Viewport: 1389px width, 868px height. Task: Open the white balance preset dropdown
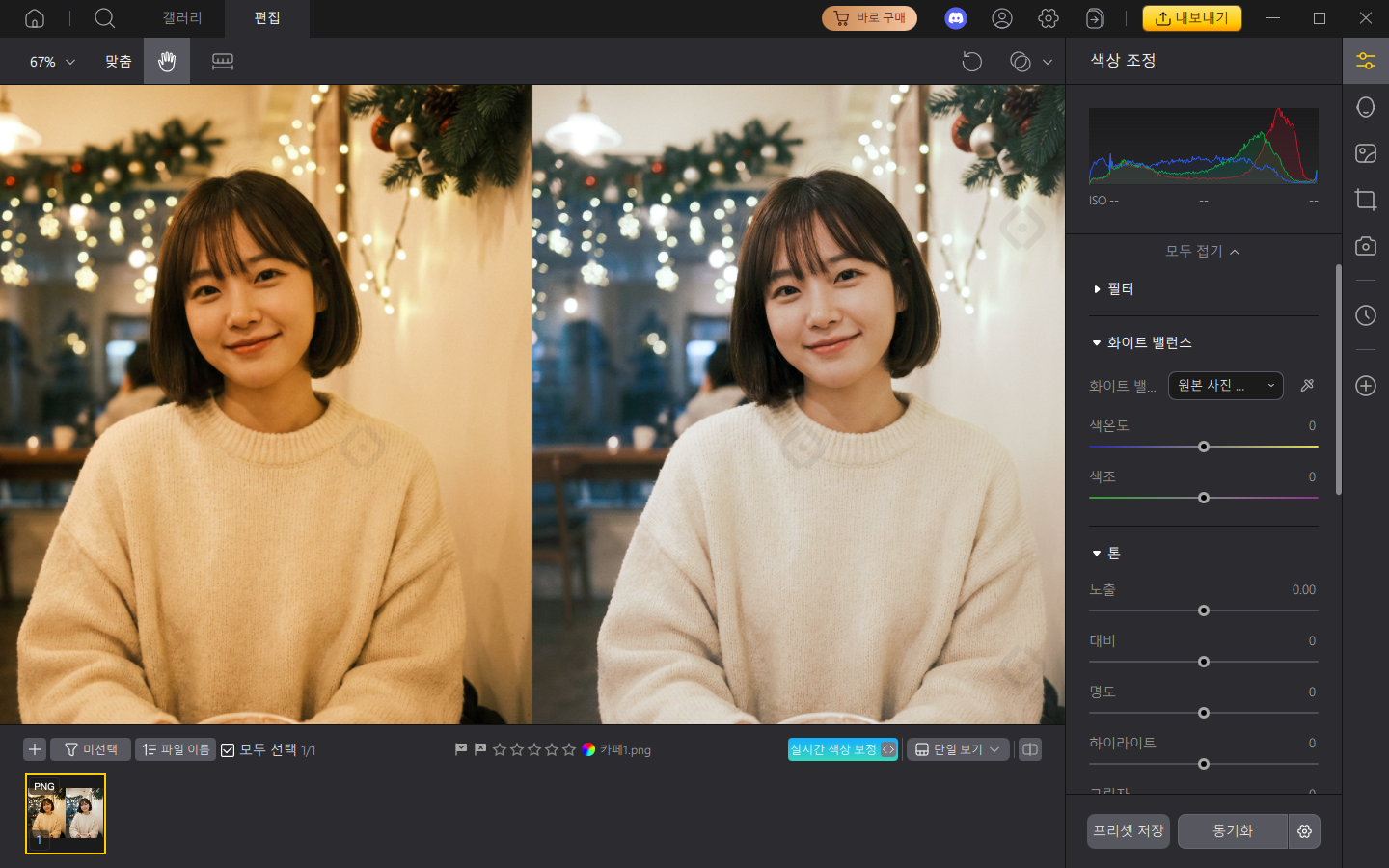click(1225, 386)
